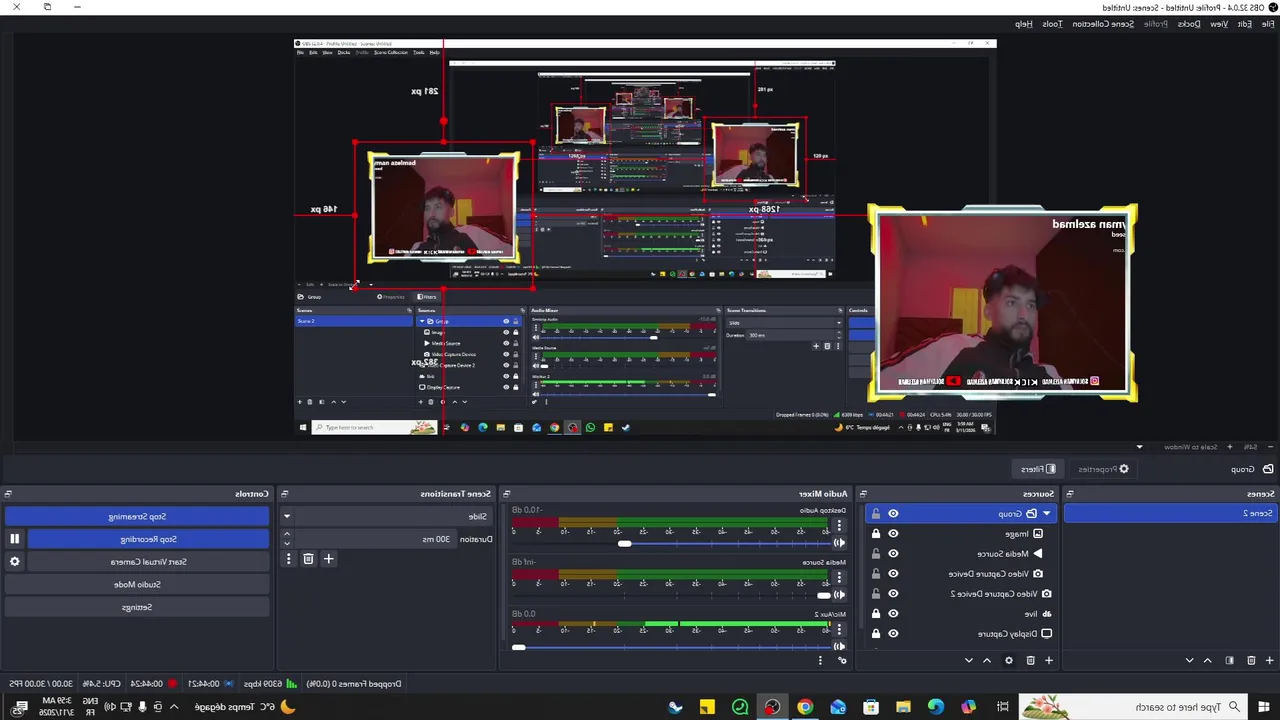The image size is (1280, 720).
Task: Click Stop Recording button
Action: [149, 539]
